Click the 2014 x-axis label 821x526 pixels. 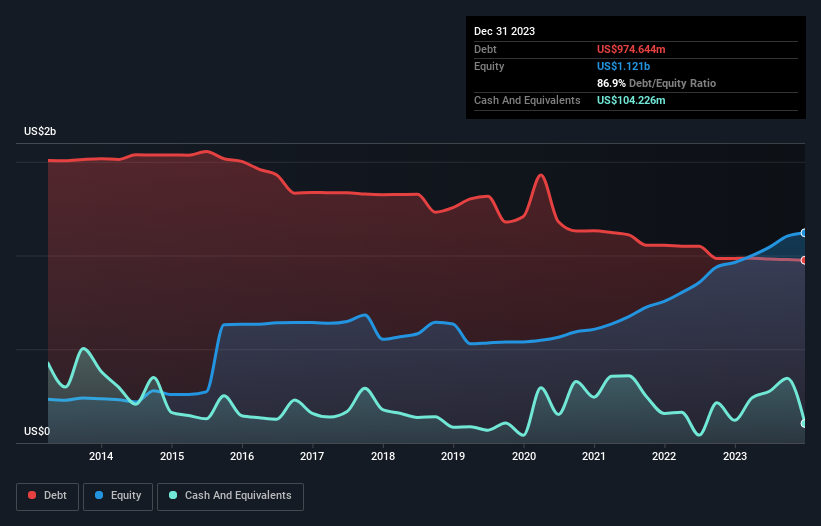pos(101,456)
